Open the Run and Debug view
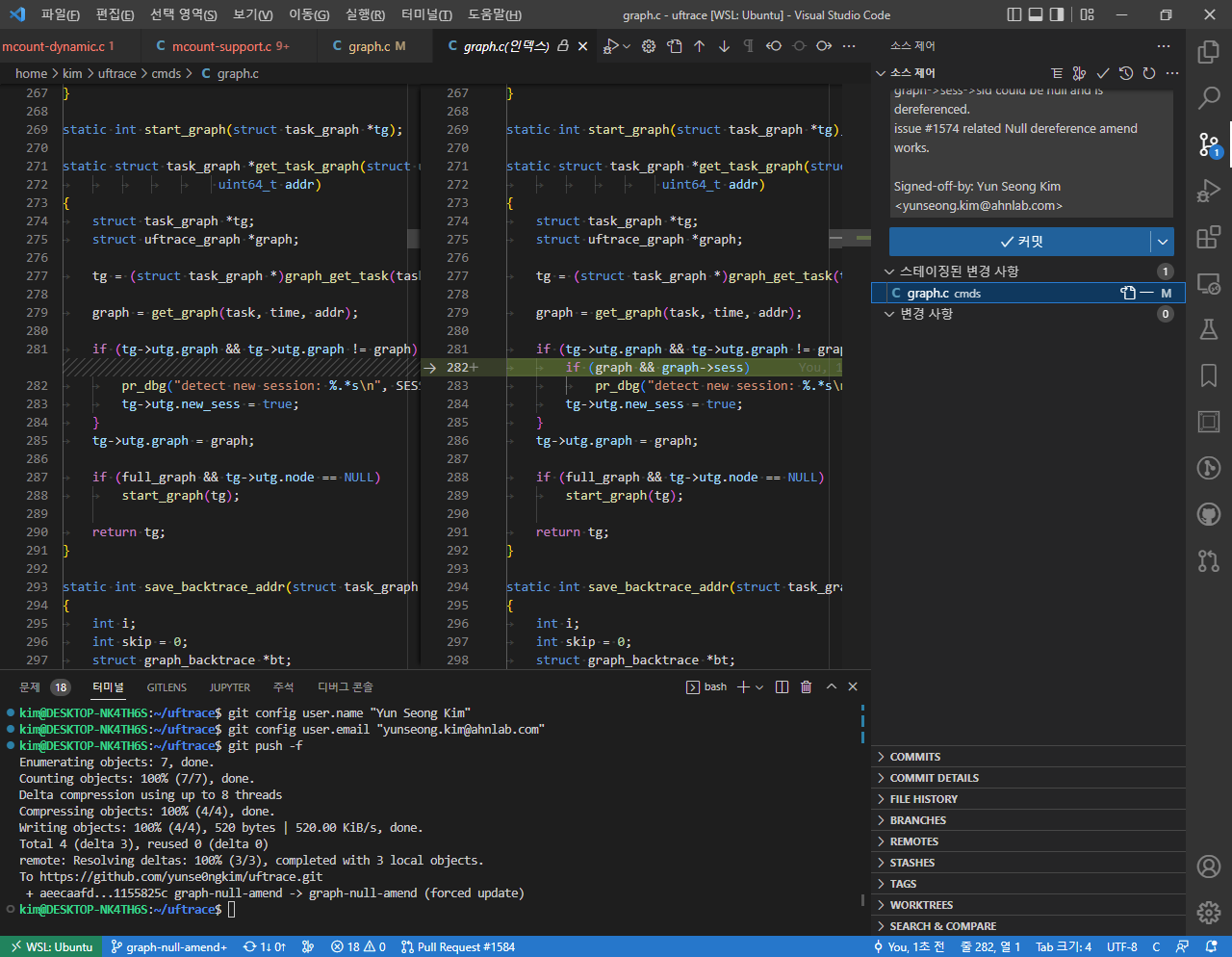The height and width of the screenshot is (957, 1232). tap(1209, 191)
